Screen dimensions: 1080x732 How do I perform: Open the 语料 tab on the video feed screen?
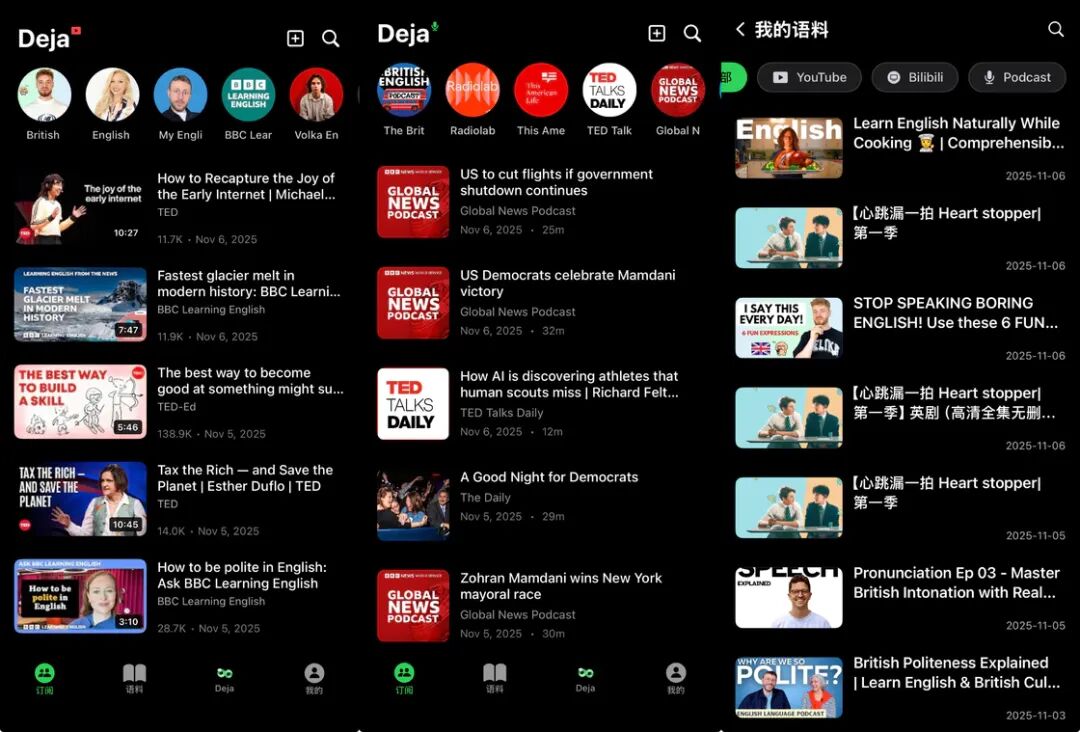tap(134, 678)
